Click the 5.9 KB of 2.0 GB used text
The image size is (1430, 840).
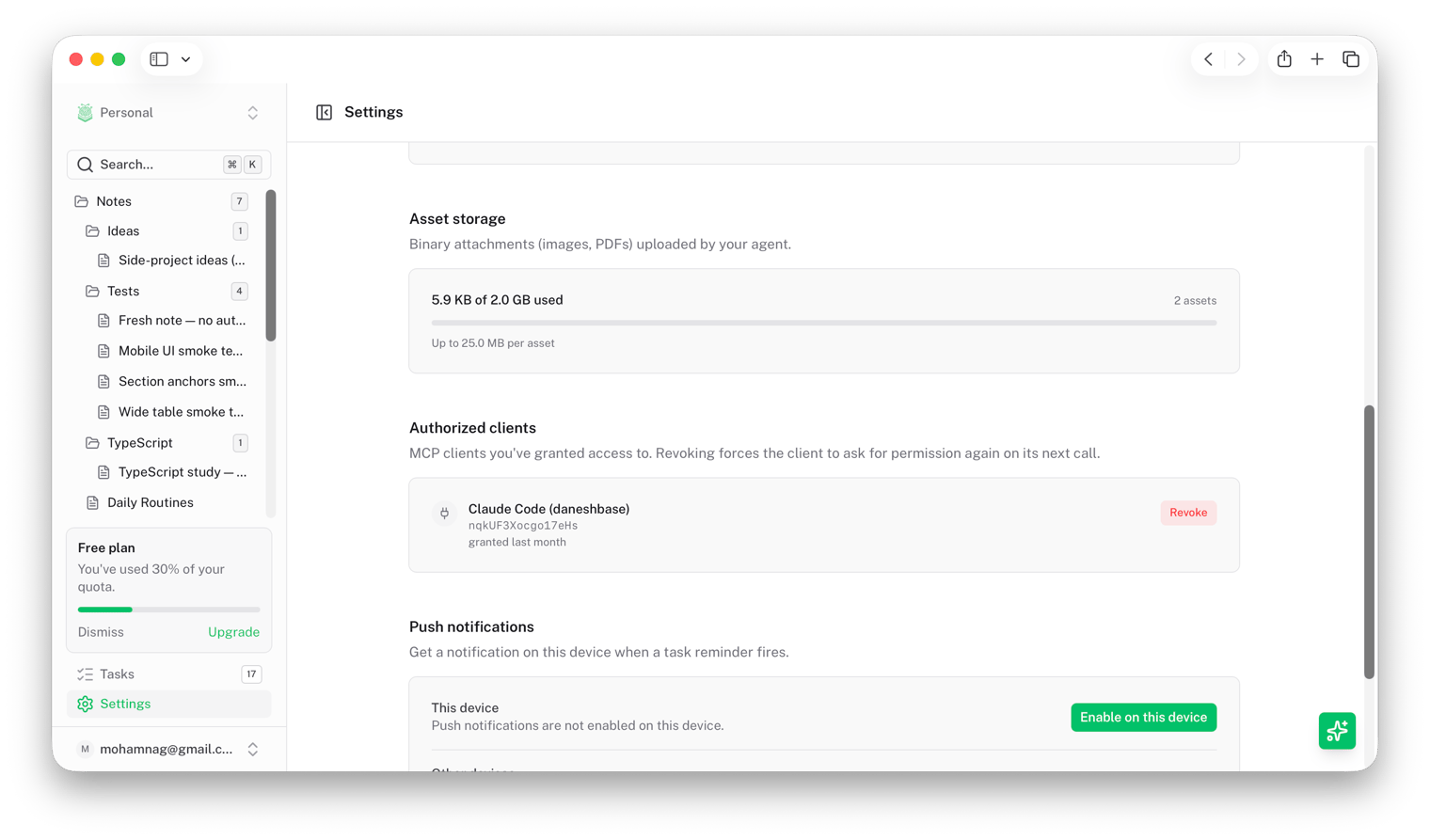click(497, 300)
